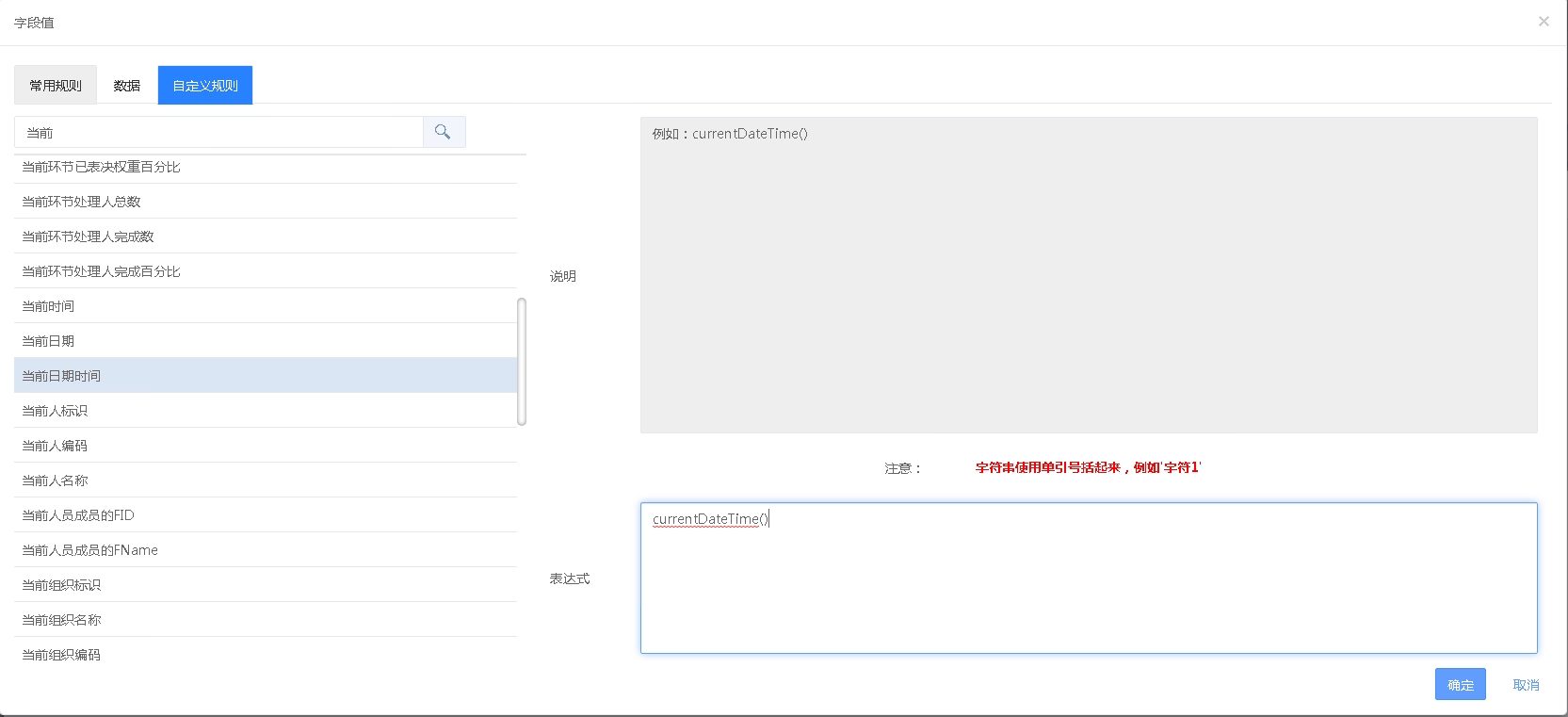
Task: Close the 字段值 dialog
Action: tap(1544, 22)
